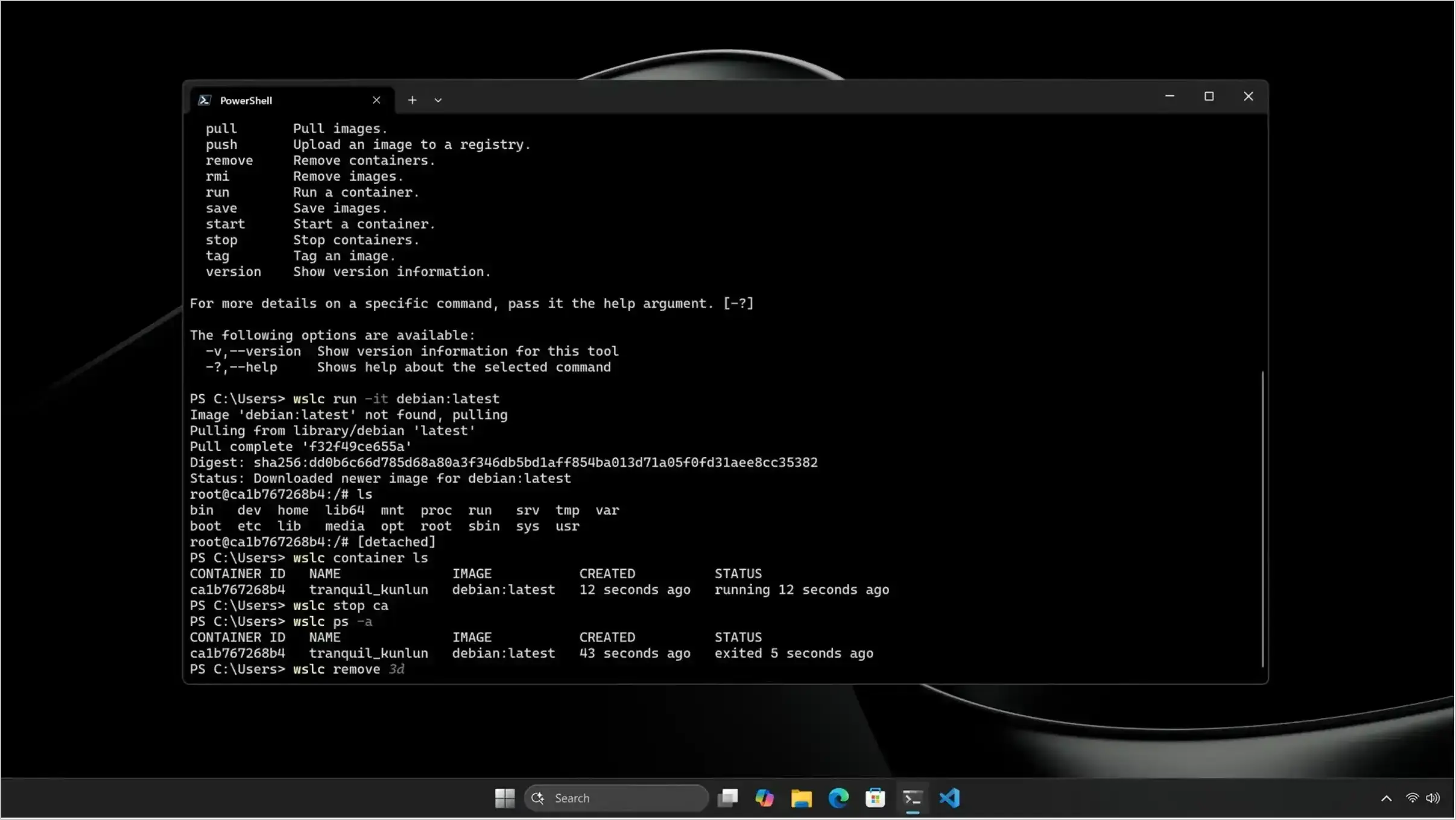
Task: Open the volume speaker icon
Action: pos(1433,798)
